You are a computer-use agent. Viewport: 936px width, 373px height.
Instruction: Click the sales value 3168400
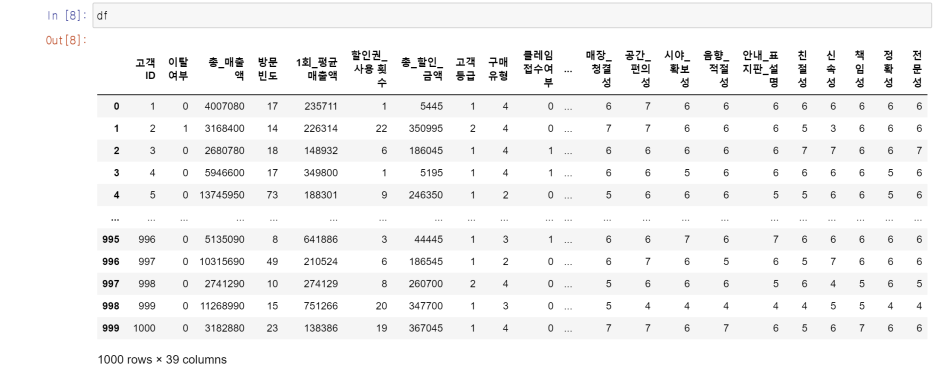click(224, 128)
